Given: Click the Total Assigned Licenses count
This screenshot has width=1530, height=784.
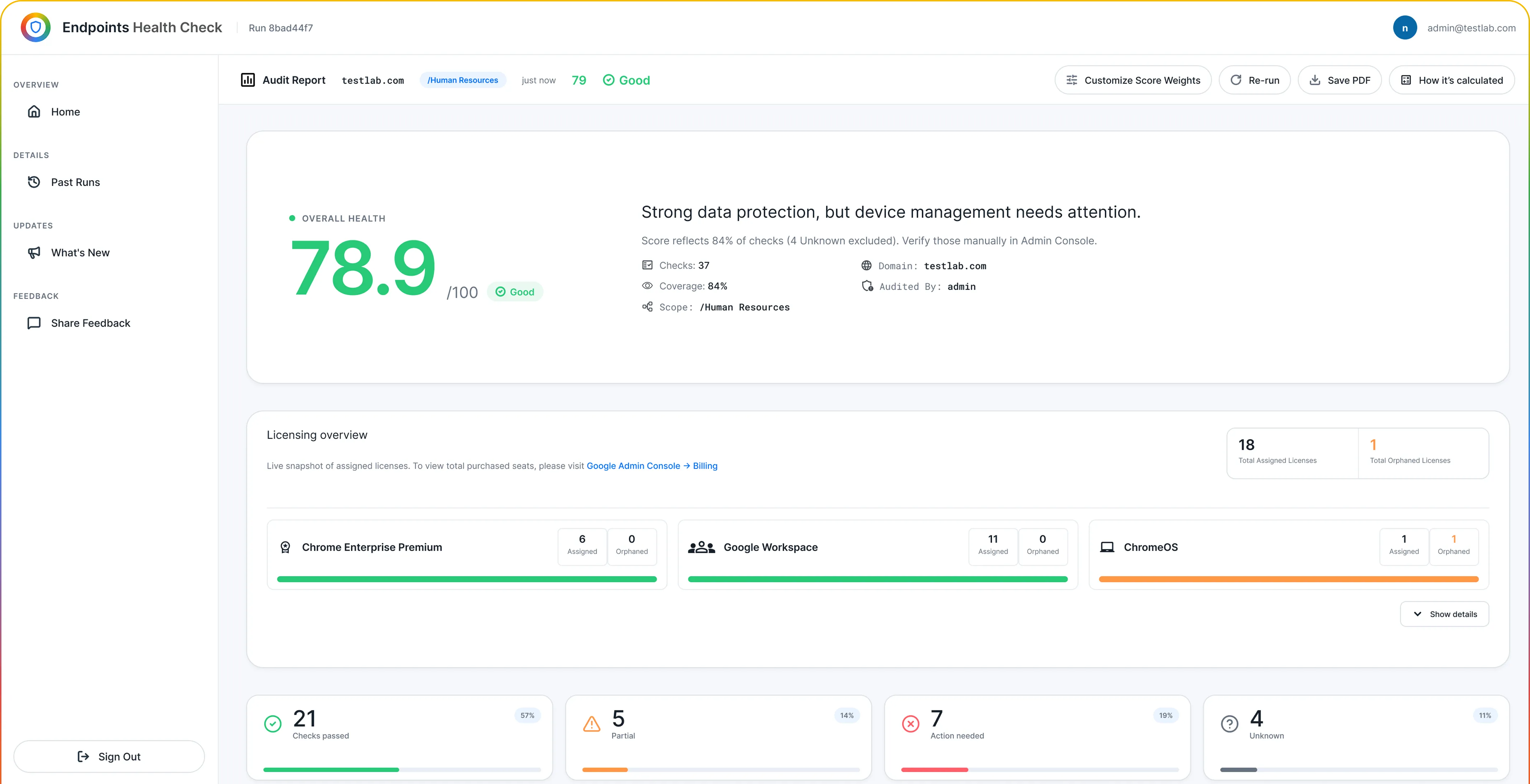Looking at the screenshot, I should click(x=1246, y=444).
